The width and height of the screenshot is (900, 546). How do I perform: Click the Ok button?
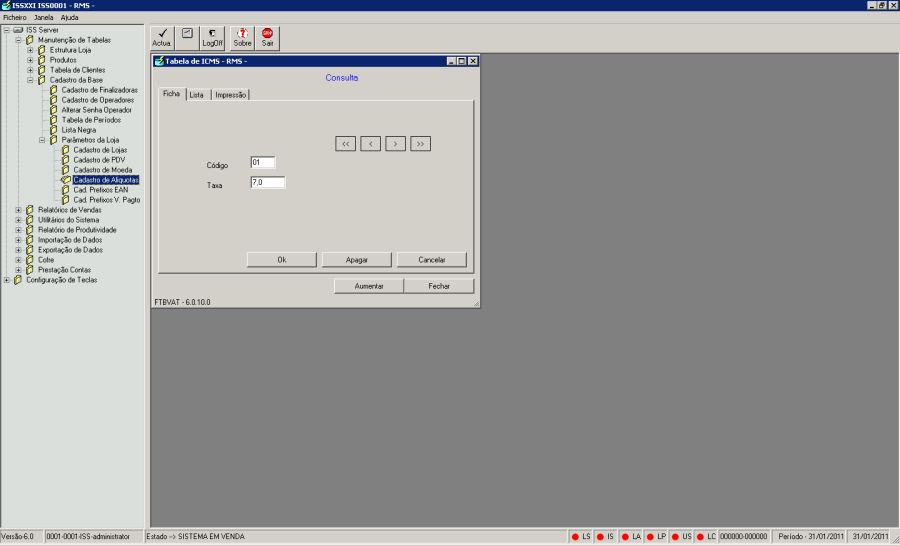282,260
